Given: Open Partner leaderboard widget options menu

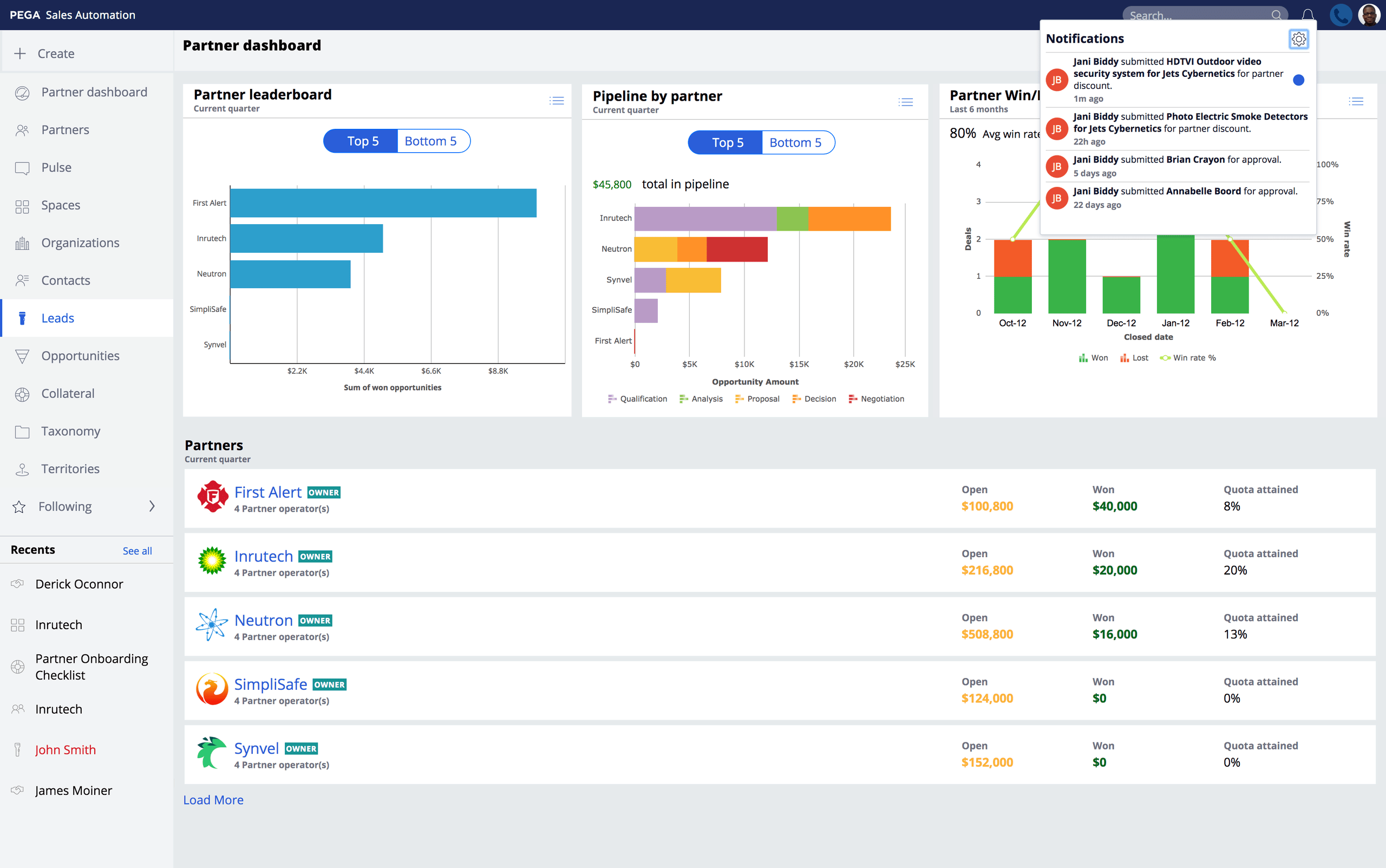Looking at the screenshot, I should [556, 101].
